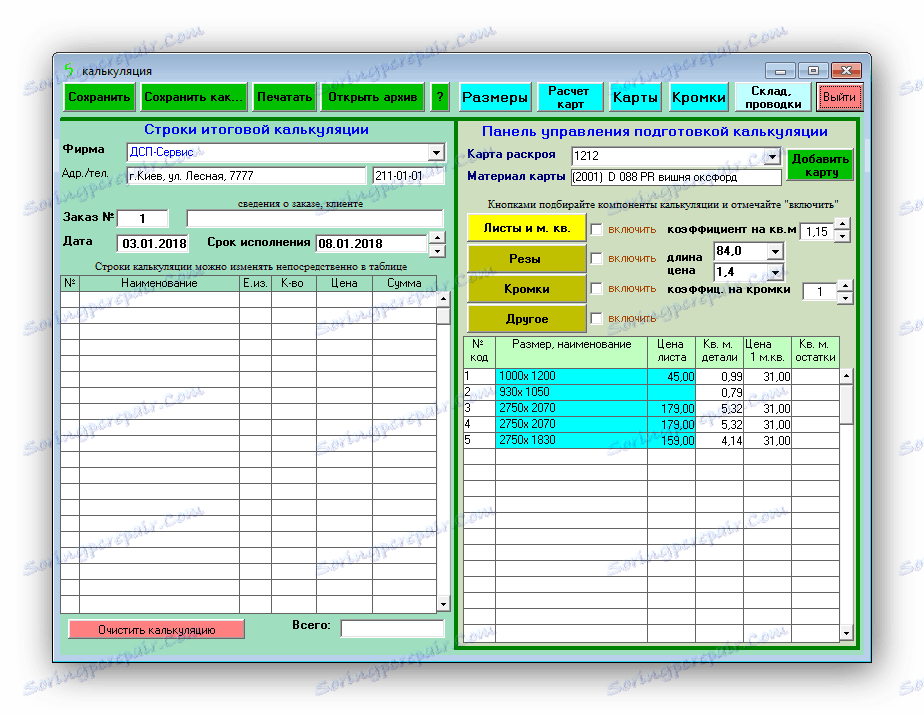Enable включить checkbox for Другое
924x715 pixels.
coord(596,318)
